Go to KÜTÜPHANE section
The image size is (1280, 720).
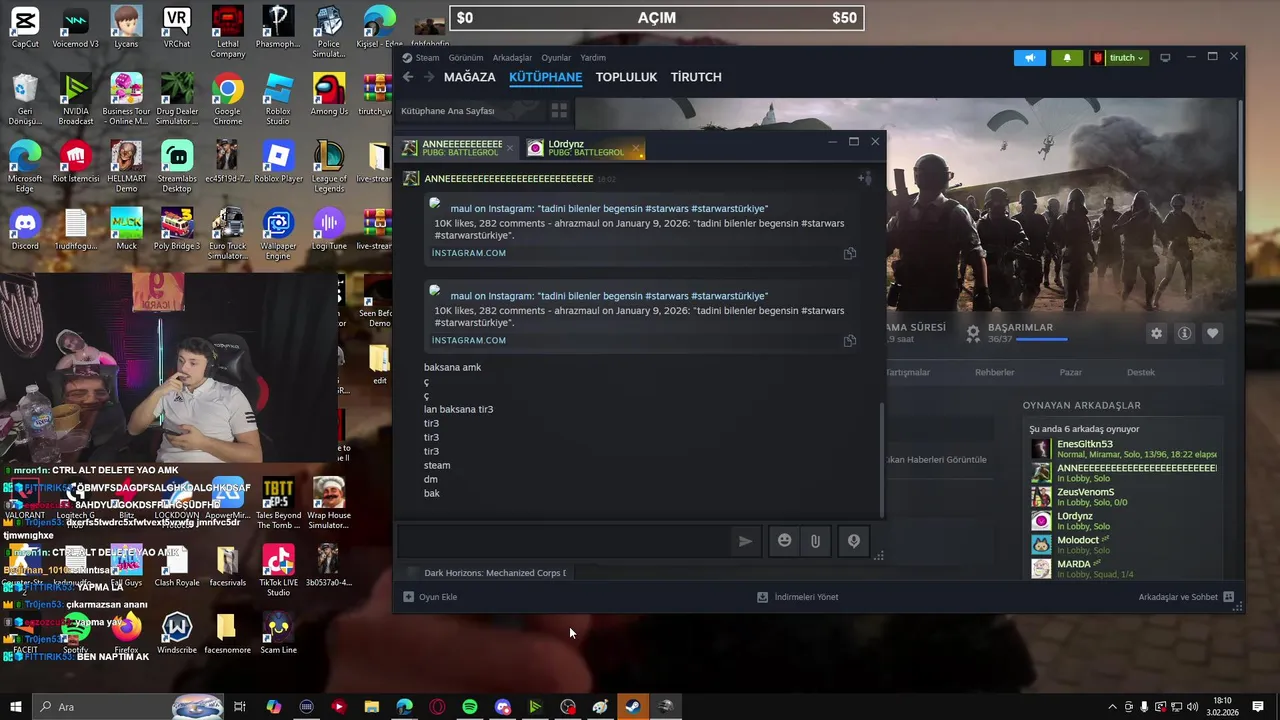pyautogui.click(x=546, y=77)
